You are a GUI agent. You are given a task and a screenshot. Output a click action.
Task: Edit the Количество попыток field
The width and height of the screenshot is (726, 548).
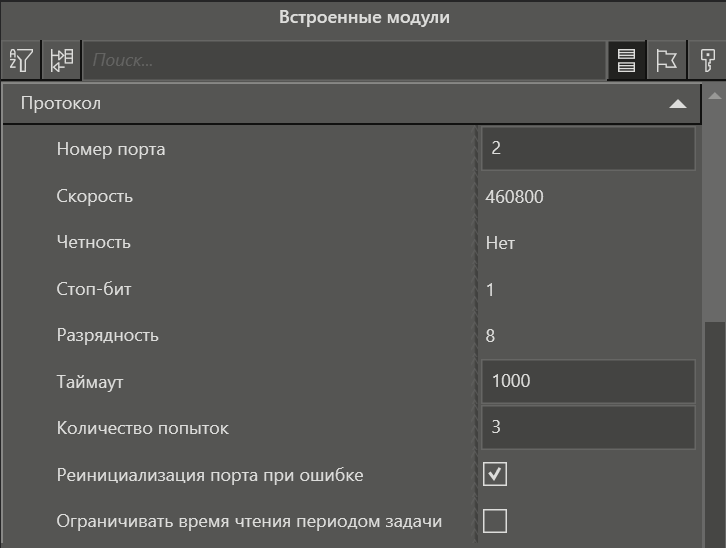pyautogui.click(x=588, y=428)
